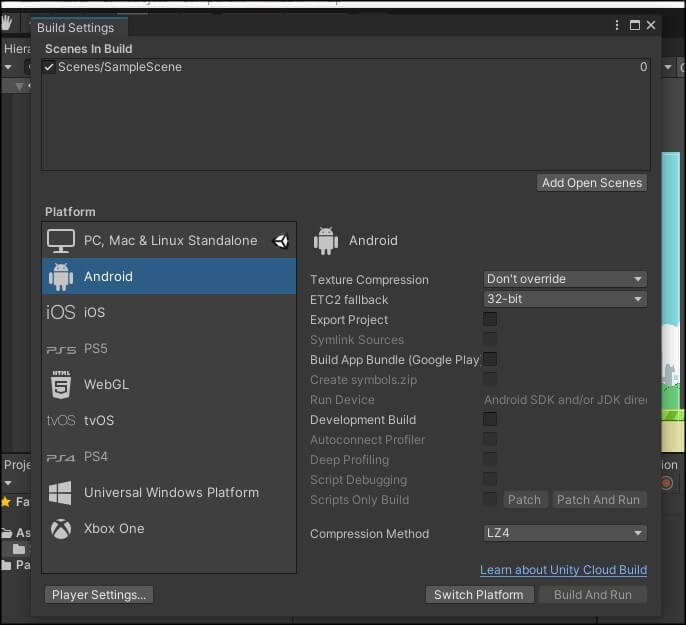Click the game view preview behind the dialog
686x625 pixels.
672,302
